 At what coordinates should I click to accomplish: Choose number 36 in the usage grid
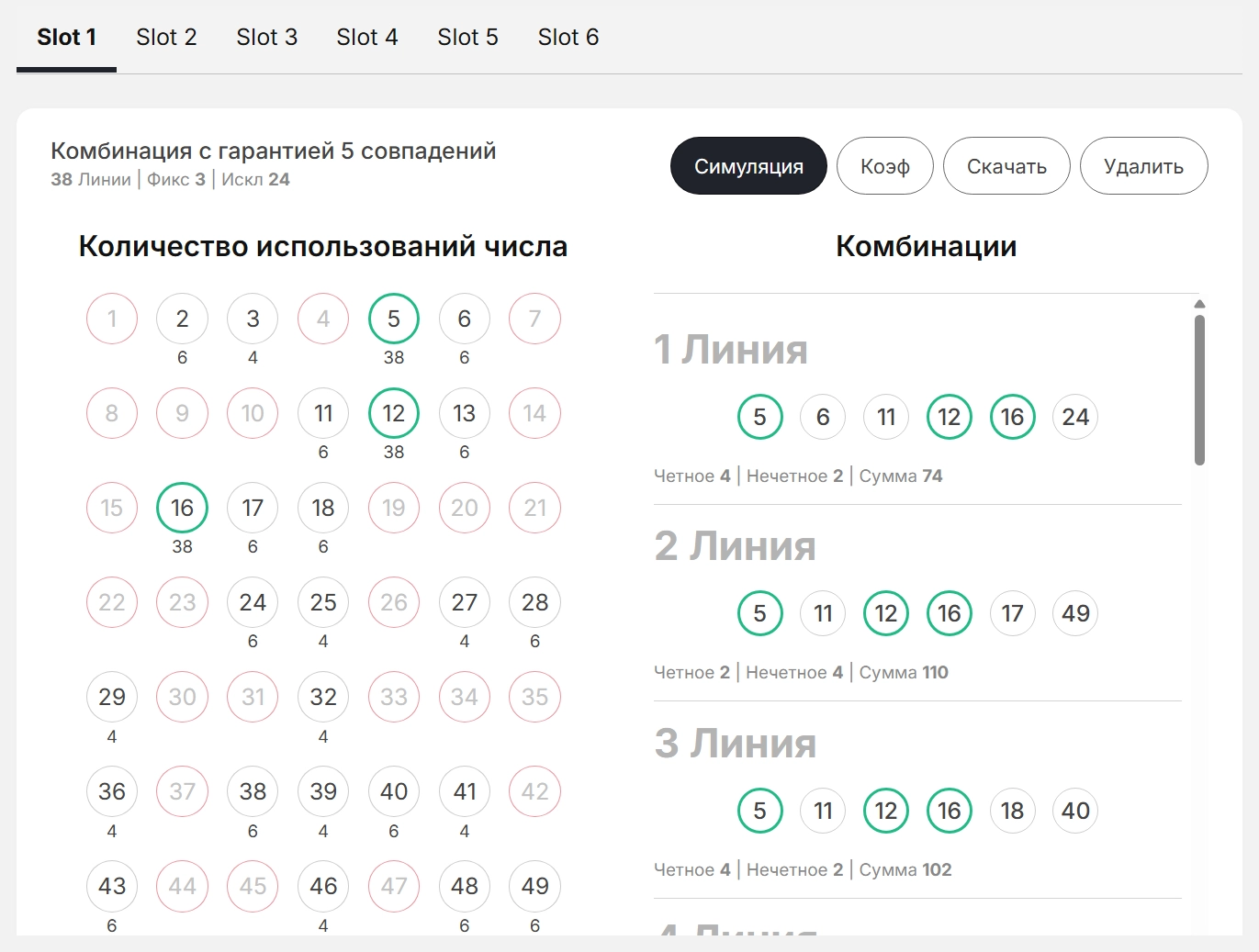click(112, 791)
